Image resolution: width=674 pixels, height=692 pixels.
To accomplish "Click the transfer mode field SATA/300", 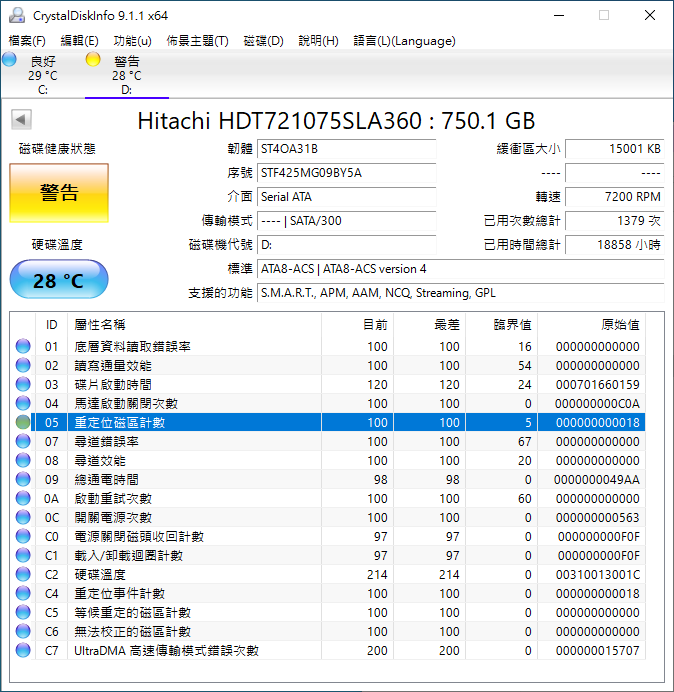I will coord(347,221).
